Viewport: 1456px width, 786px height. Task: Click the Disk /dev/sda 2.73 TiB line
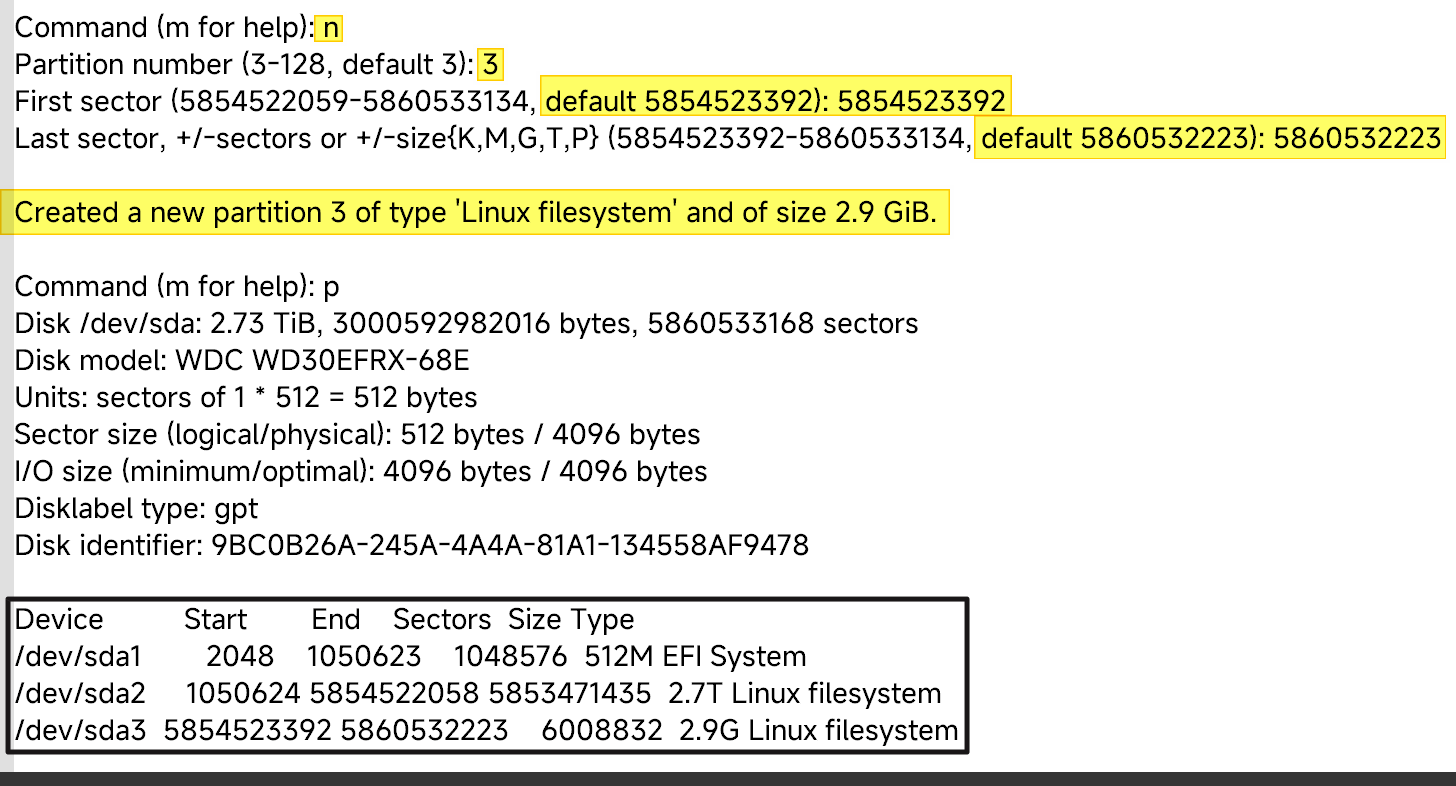(x=466, y=324)
